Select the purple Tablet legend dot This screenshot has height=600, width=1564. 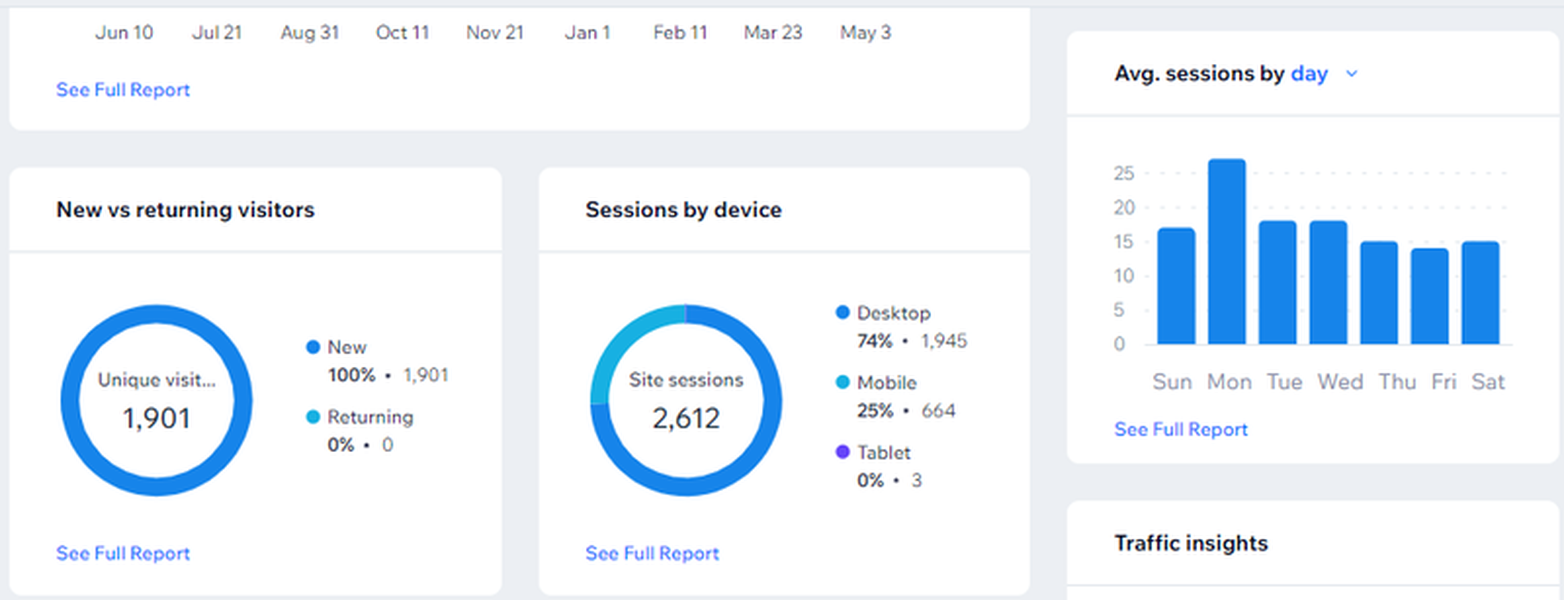click(842, 452)
